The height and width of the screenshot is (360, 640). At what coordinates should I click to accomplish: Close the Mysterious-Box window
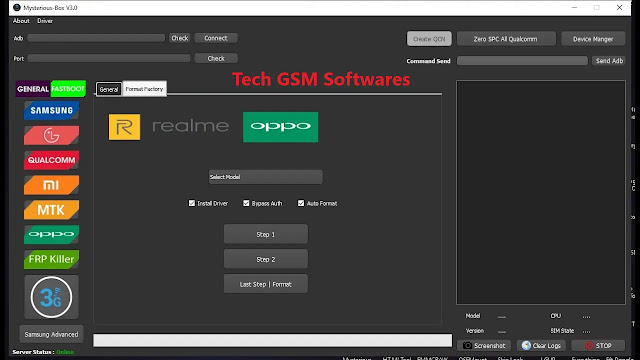pyautogui.click(x=619, y=8)
